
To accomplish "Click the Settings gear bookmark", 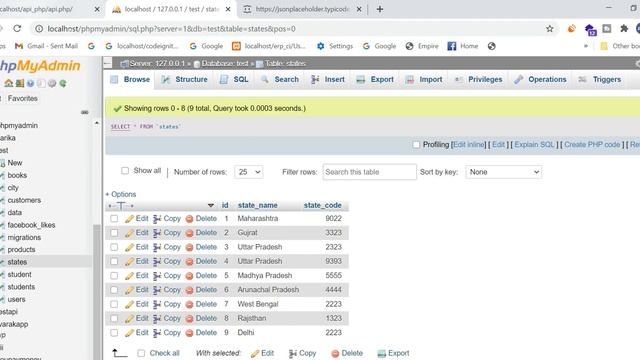I will pyautogui.click(x=321, y=46).
